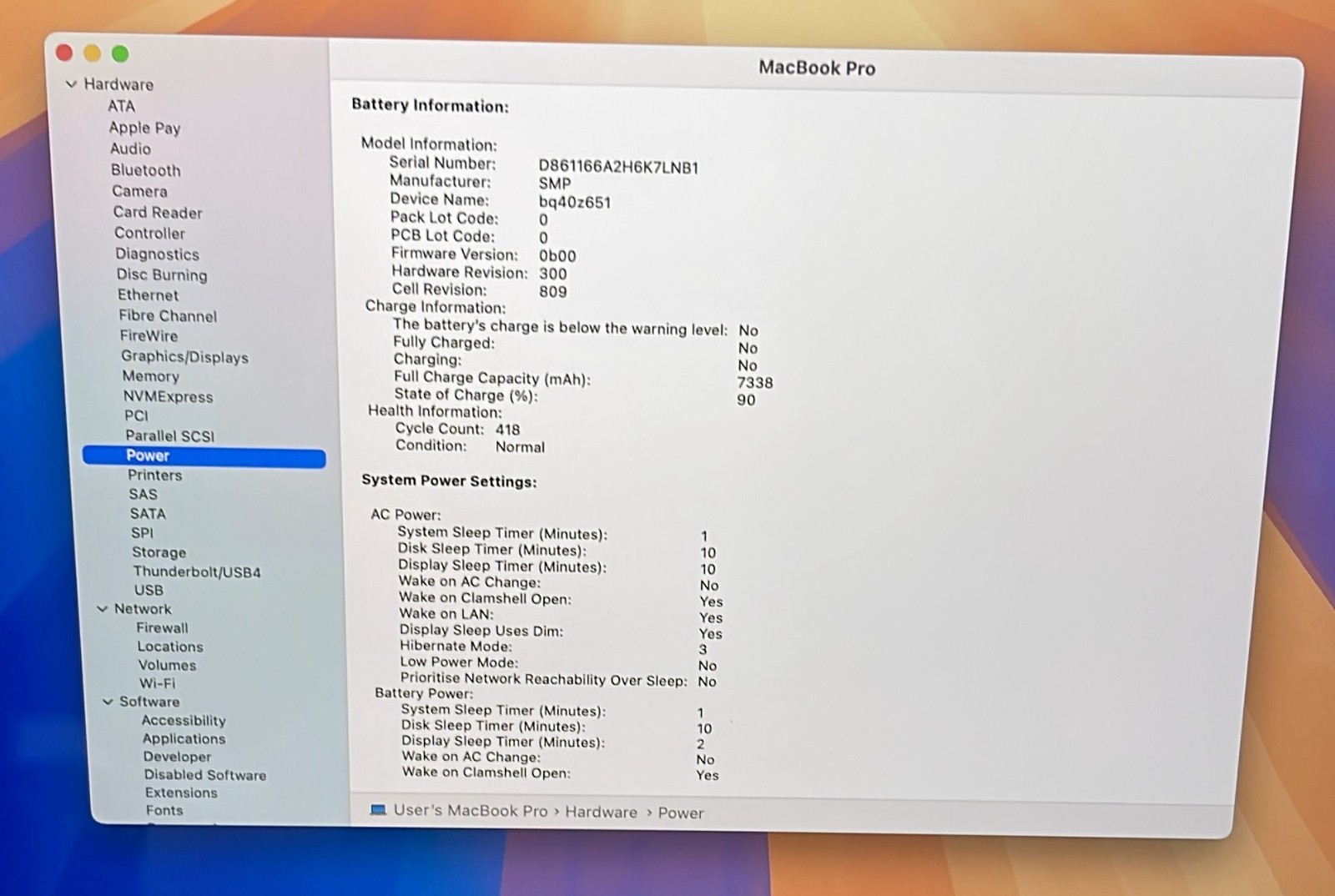The image size is (1335, 896).
Task: Click the Firmware Version value 0b00
Action: 557,256
